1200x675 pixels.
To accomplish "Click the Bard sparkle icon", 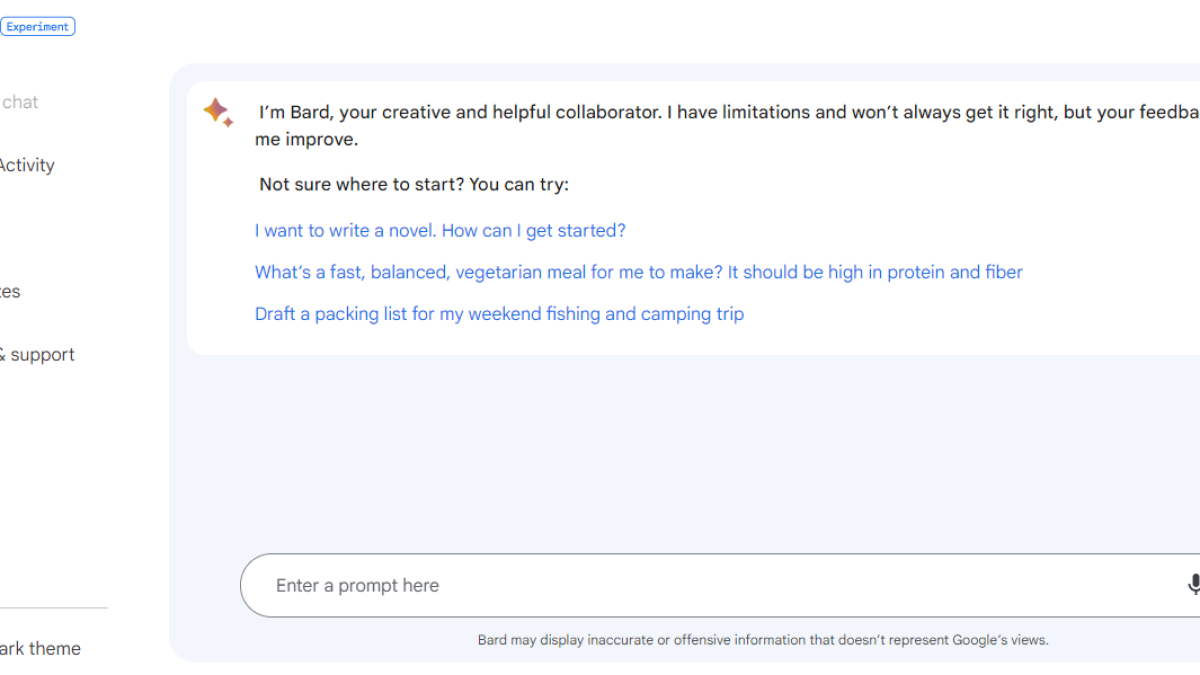I will pos(218,112).
